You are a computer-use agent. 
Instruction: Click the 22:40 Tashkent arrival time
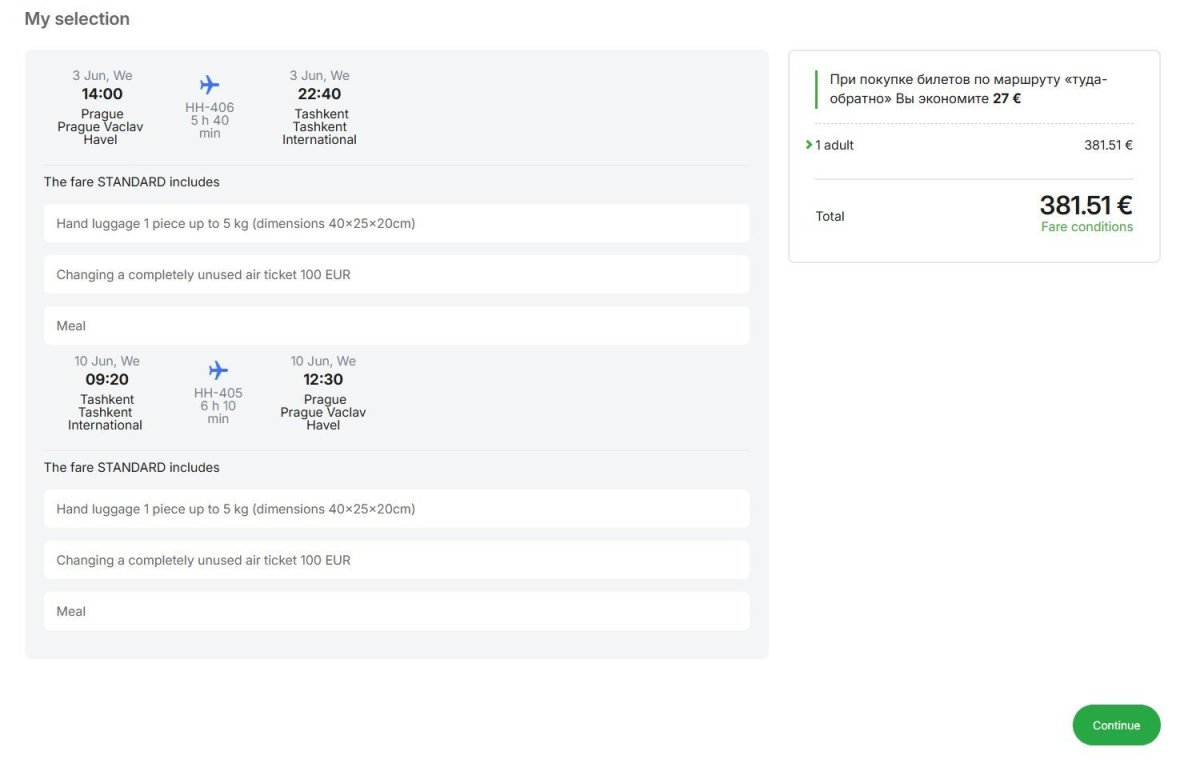pyautogui.click(x=319, y=94)
